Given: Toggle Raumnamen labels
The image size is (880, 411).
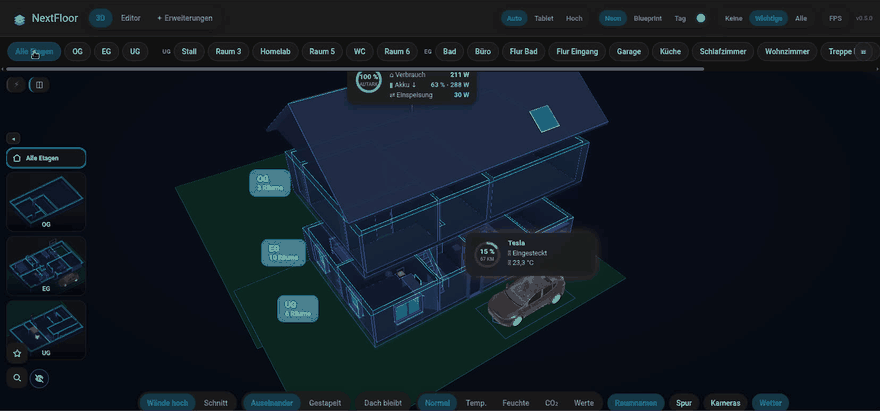Looking at the screenshot, I should 636,403.
